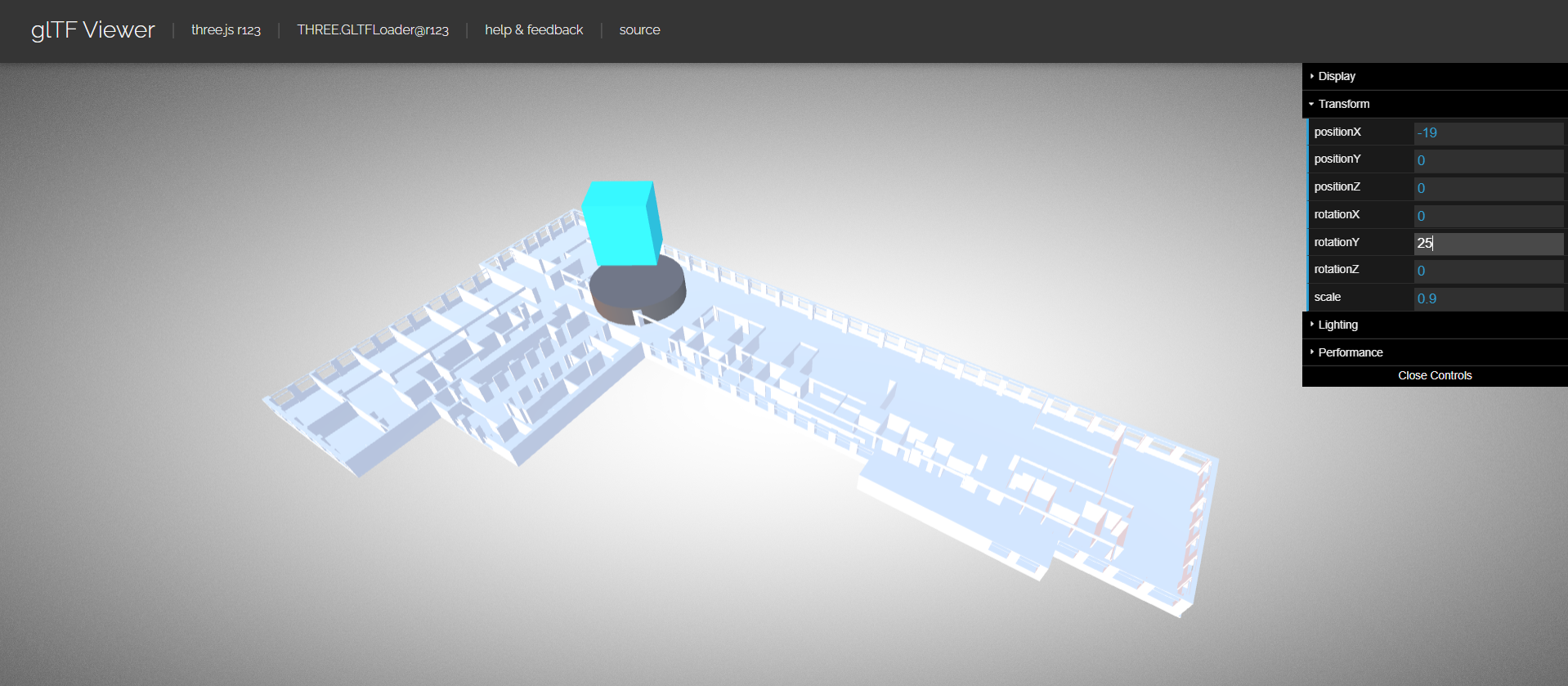Open the three.js r123 link
This screenshot has height=686, width=1568.
click(226, 30)
